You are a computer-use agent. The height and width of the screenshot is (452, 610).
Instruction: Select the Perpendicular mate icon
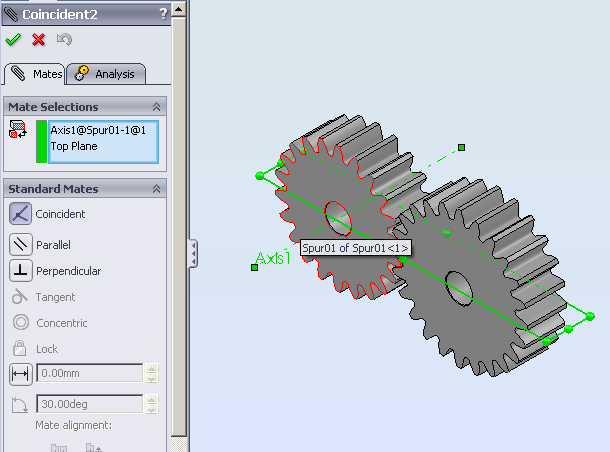tap(20, 271)
